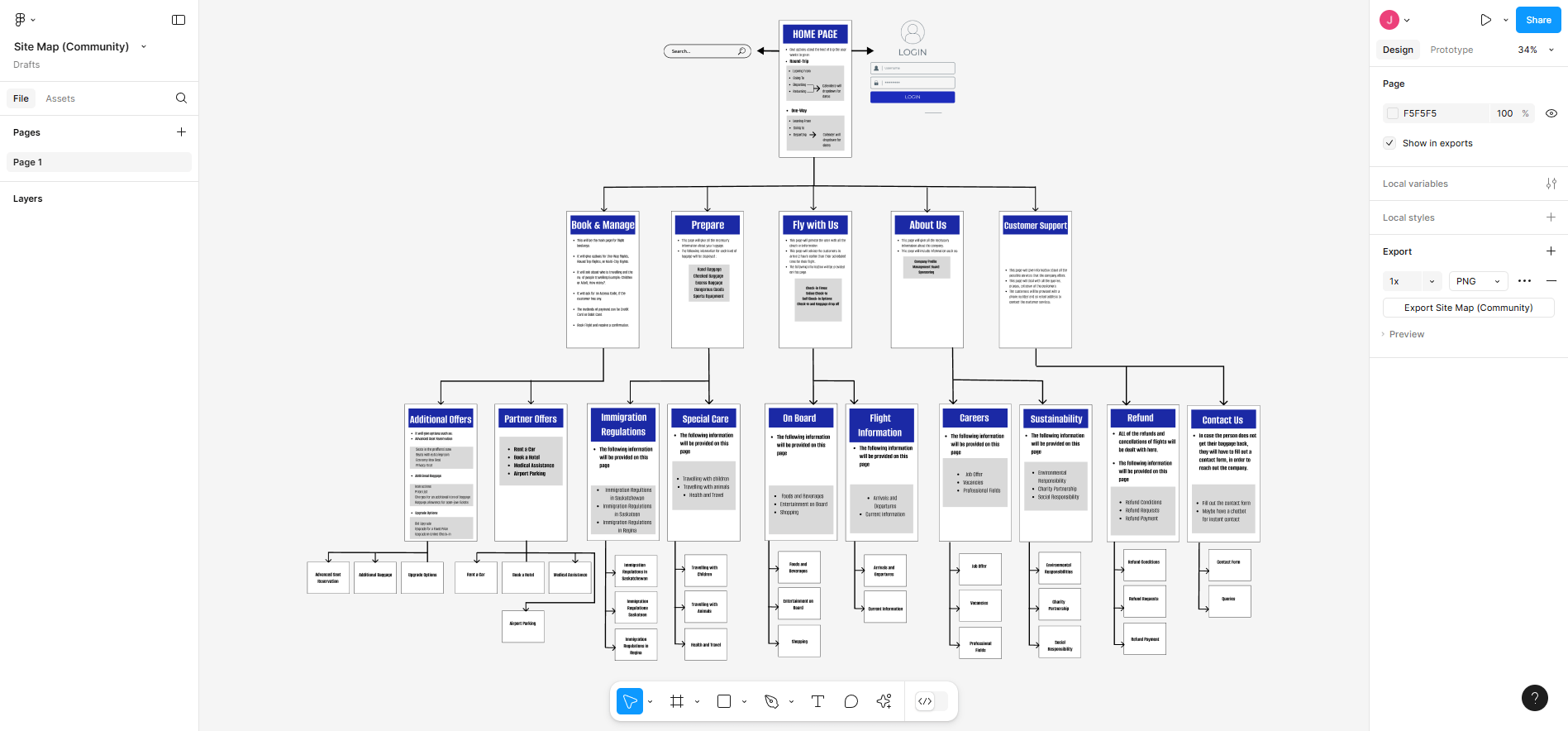Open local variables settings icon
The image size is (1568, 731).
click(1551, 184)
